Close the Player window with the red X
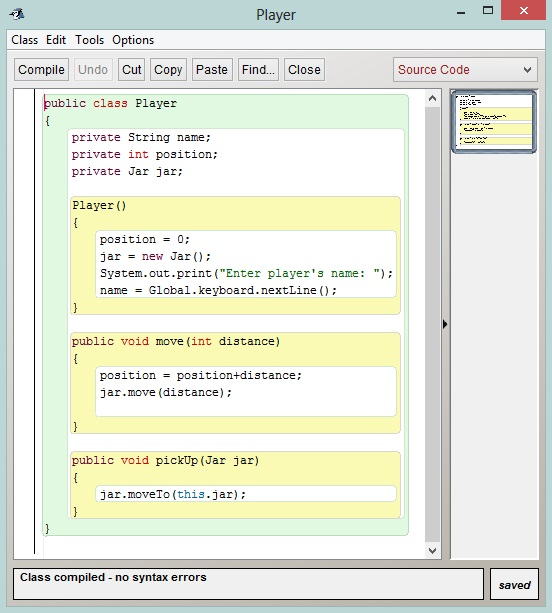The image size is (552, 613). [523, 11]
